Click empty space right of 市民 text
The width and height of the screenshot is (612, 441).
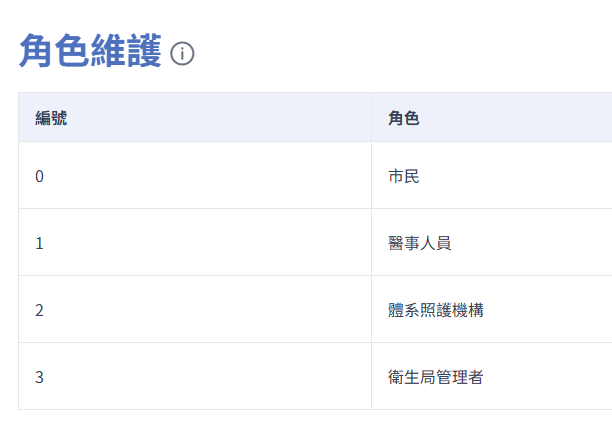click(x=520, y=176)
